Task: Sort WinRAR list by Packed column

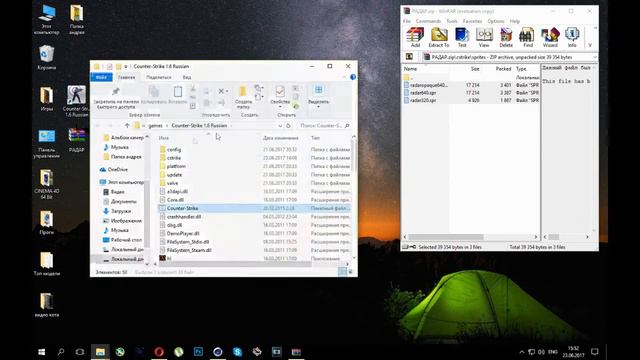Action: [x=503, y=69]
